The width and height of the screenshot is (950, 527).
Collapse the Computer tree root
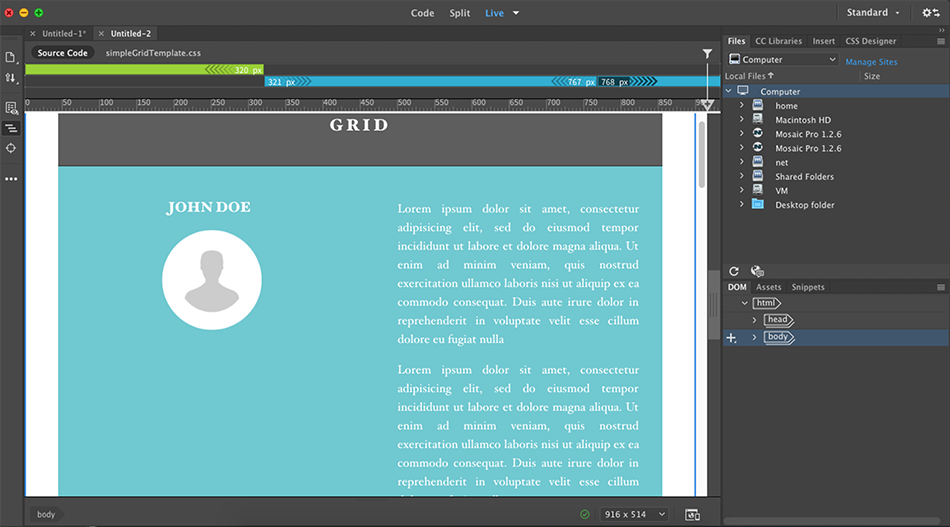729,91
